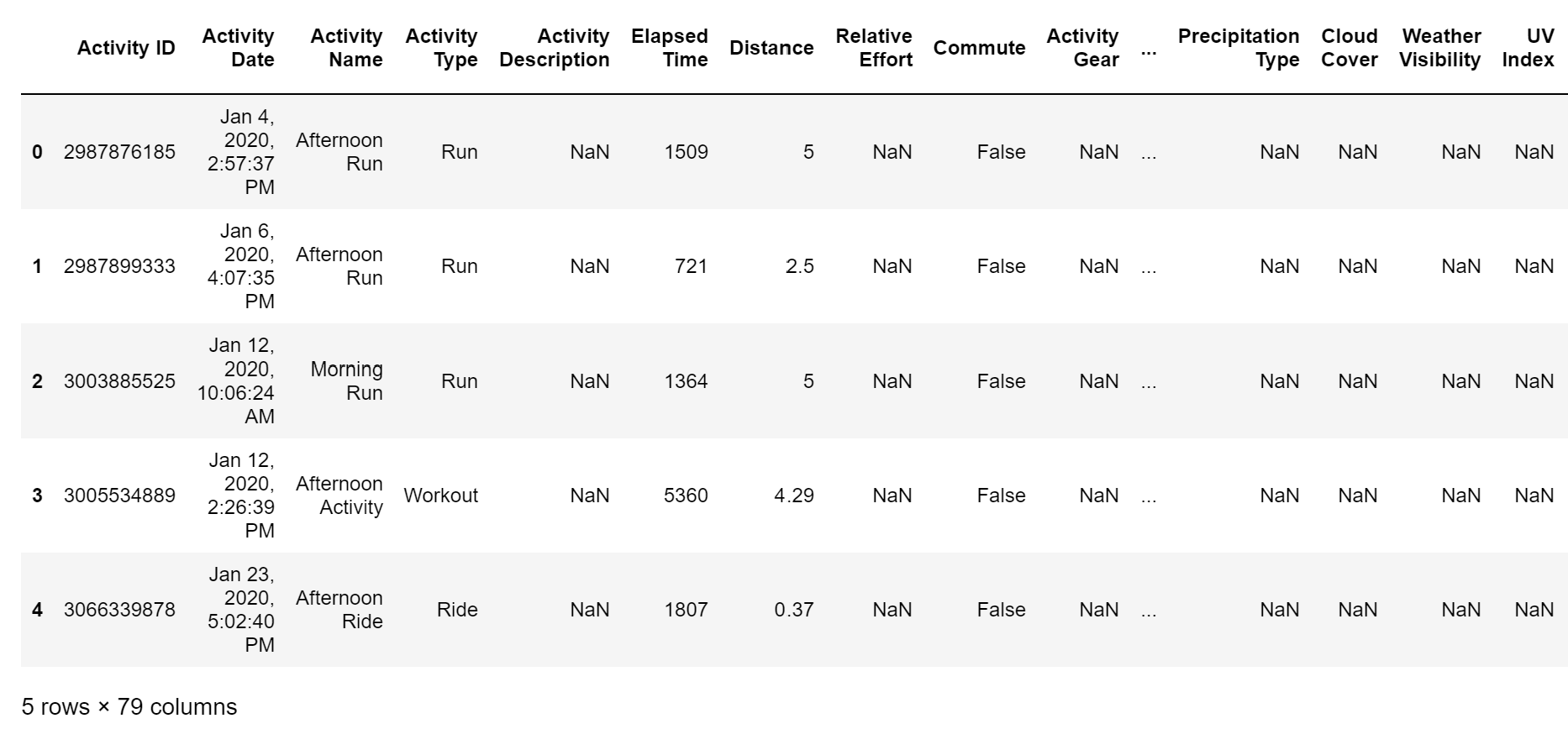Select activity ID 2987876185 cell
Image resolution: width=1568 pixels, height=729 pixels.
click(119, 152)
